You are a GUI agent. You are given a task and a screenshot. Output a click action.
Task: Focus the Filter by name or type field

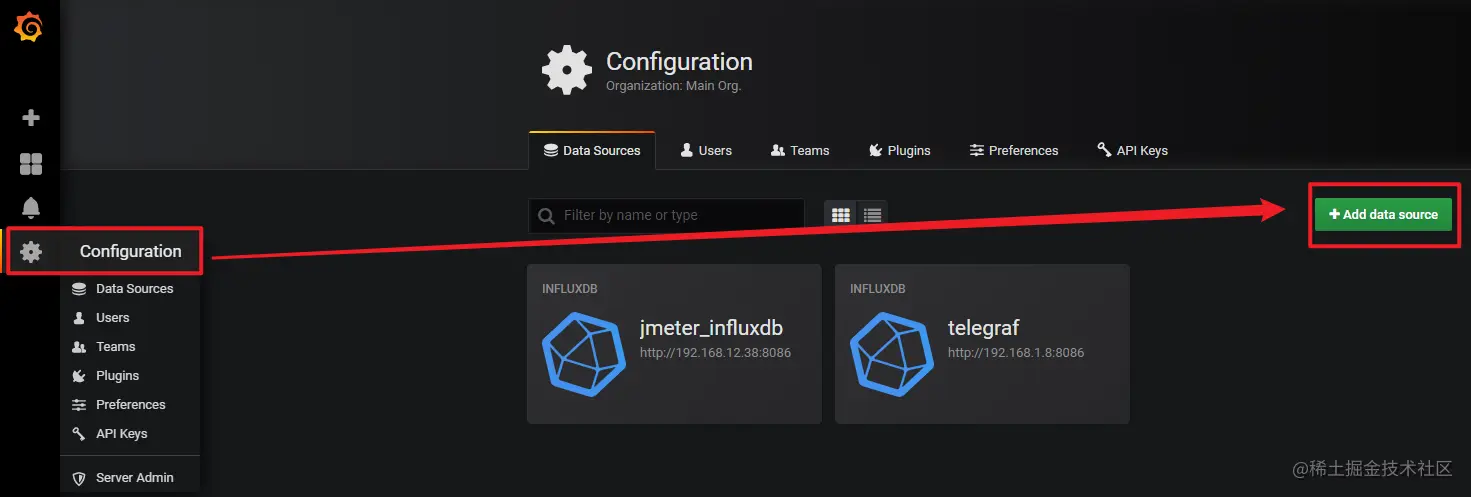coord(666,215)
